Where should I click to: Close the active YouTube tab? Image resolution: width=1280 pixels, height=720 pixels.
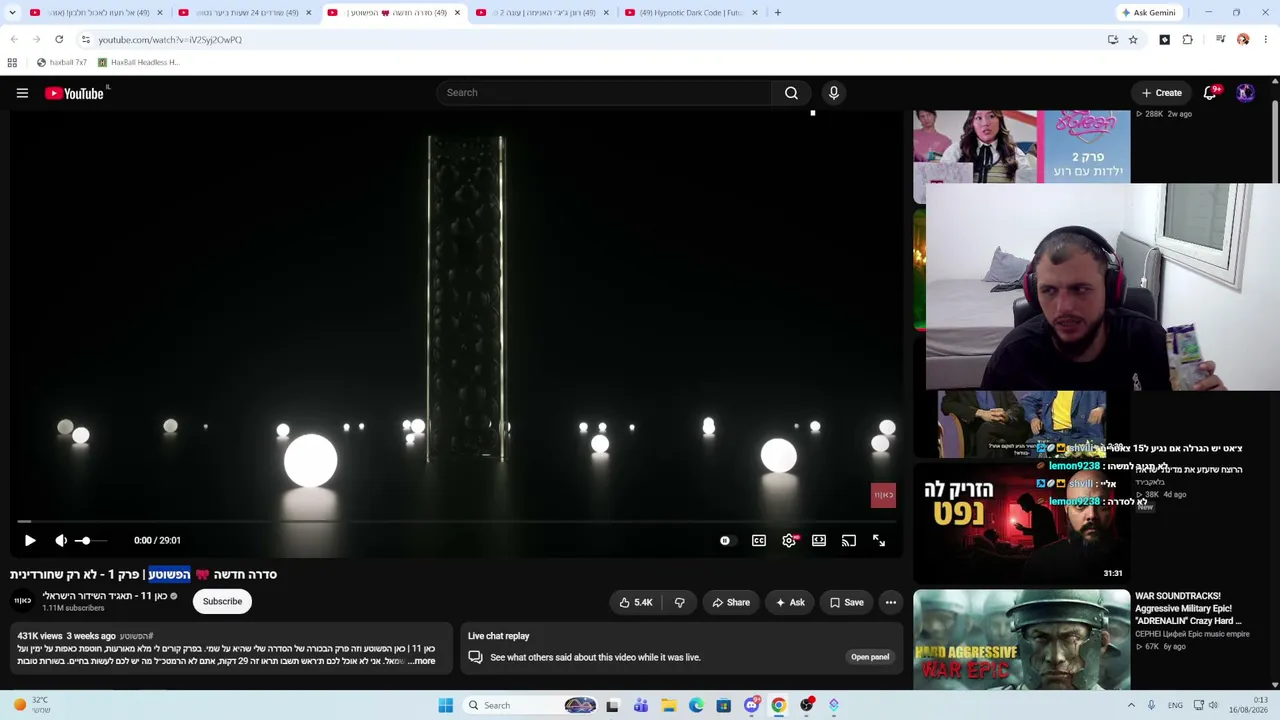tap(457, 13)
